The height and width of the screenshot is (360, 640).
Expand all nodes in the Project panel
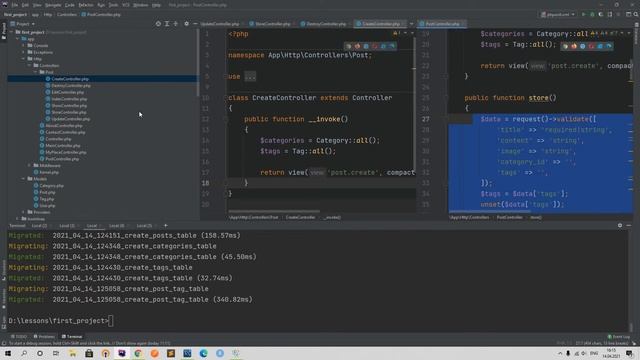(167, 24)
